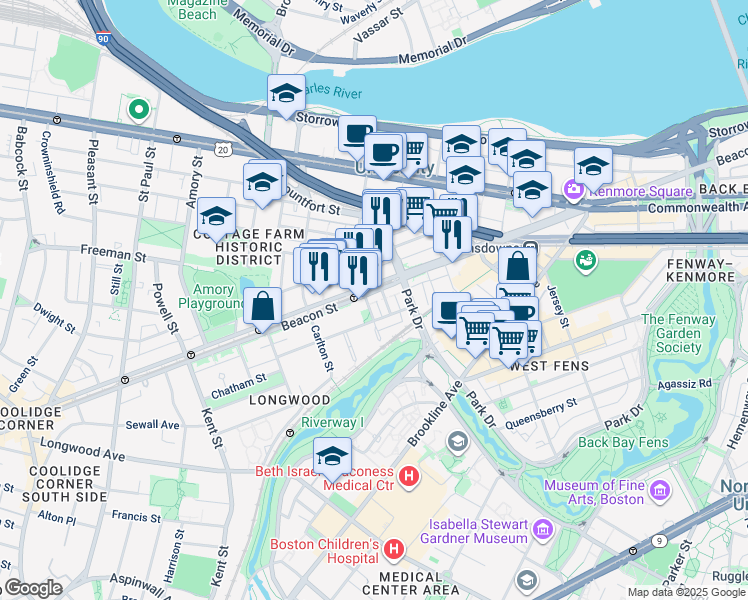Click the shopping bag marker near Lansdowne station
Screen dimensions: 748x600
518,266
